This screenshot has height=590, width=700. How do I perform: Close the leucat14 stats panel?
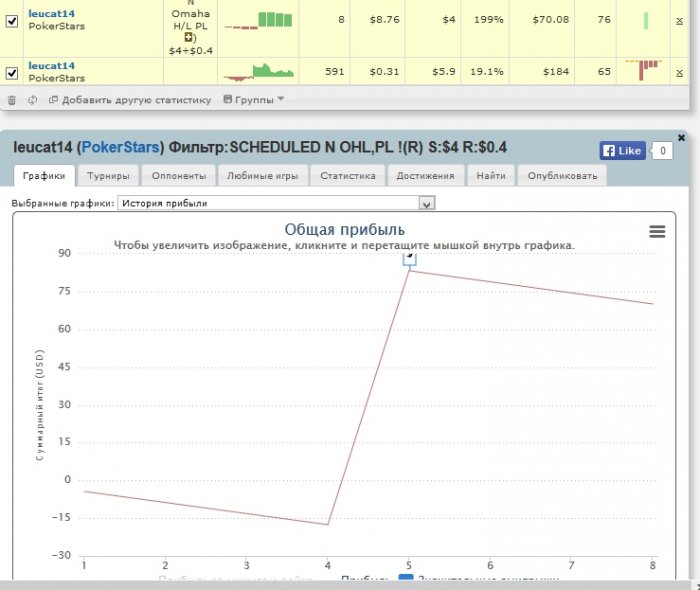pos(681,138)
